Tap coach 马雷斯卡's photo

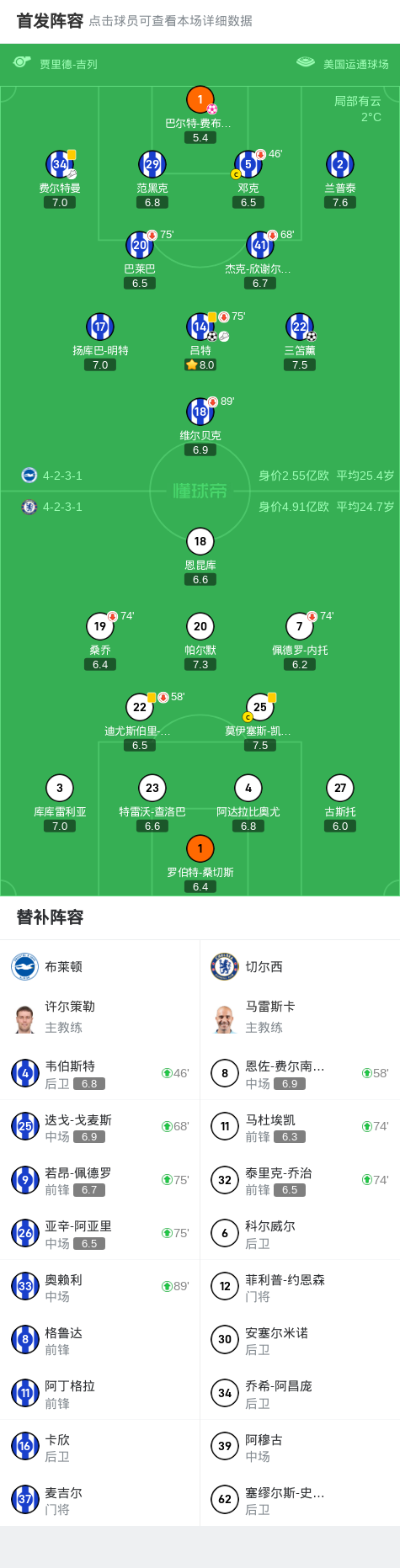(x=225, y=1018)
